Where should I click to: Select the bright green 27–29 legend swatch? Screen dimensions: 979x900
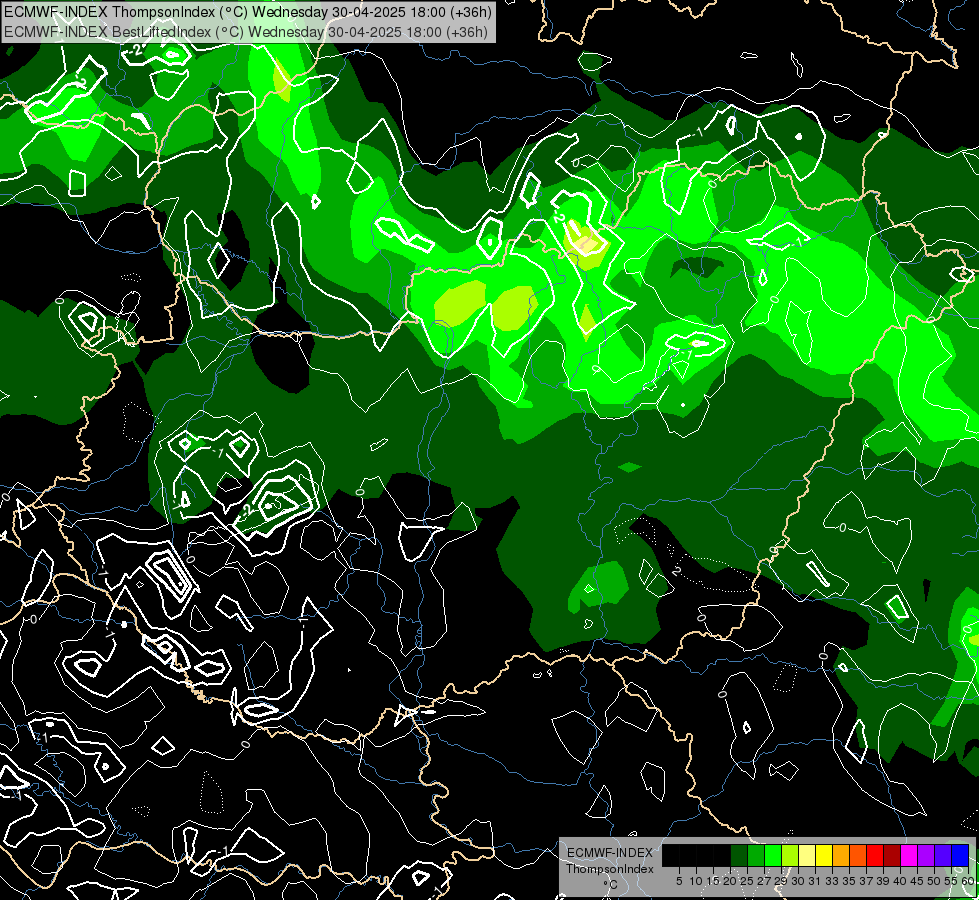[774, 855]
